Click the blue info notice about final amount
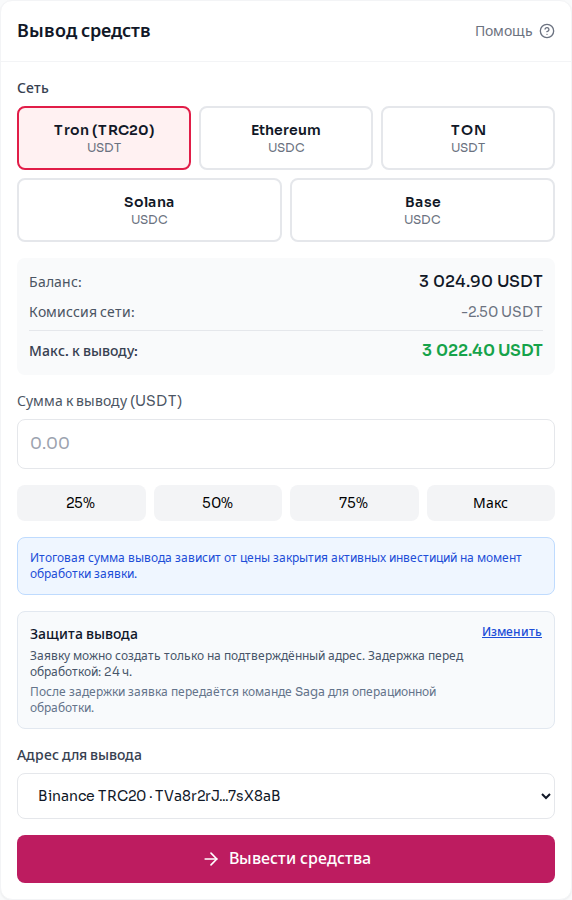 (x=286, y=566)
